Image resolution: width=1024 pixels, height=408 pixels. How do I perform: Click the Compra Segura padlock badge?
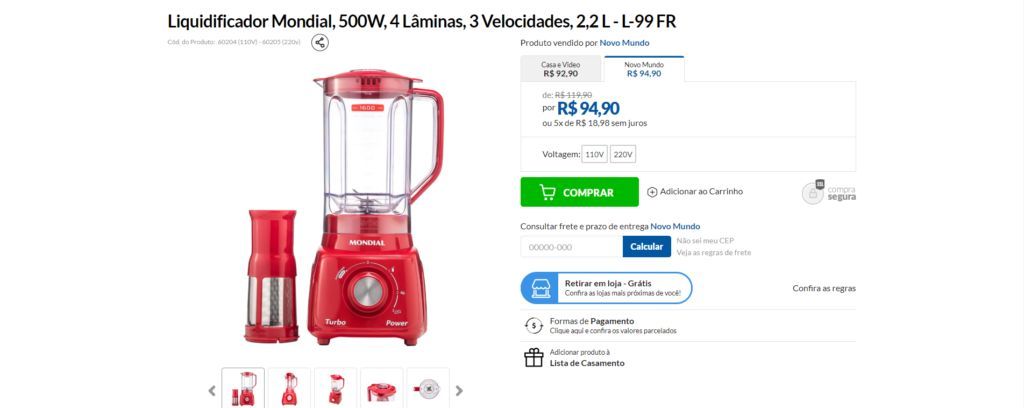click(813, 193)
